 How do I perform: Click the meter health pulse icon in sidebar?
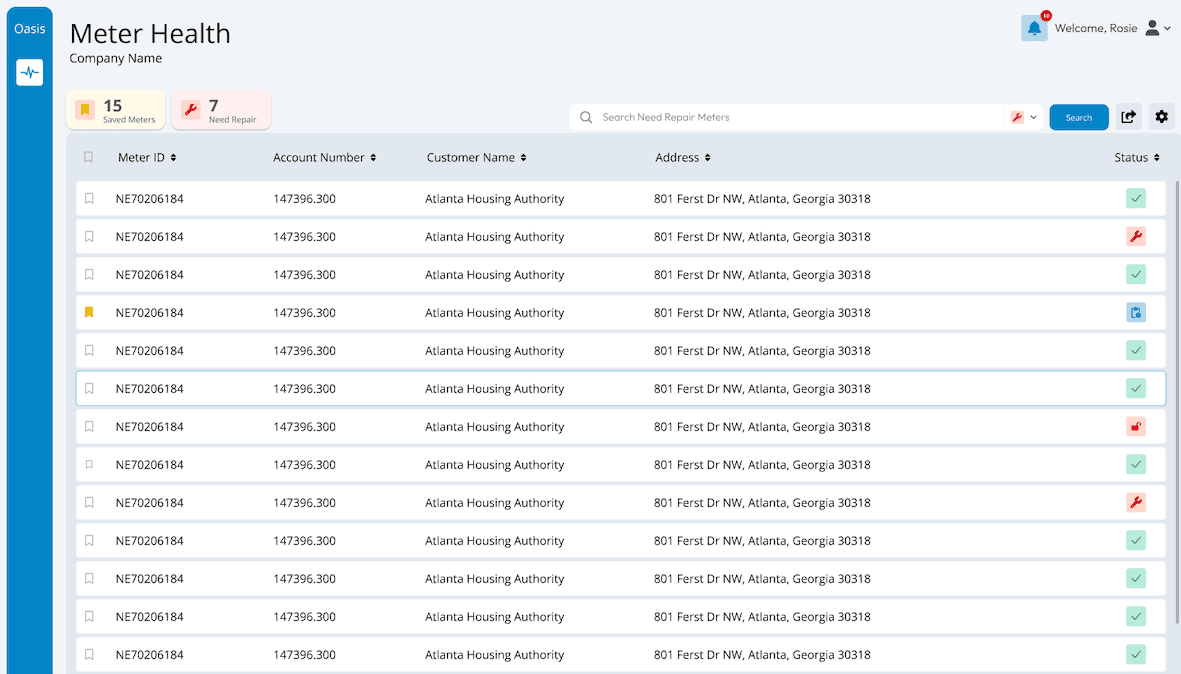(x=30, y=72)
